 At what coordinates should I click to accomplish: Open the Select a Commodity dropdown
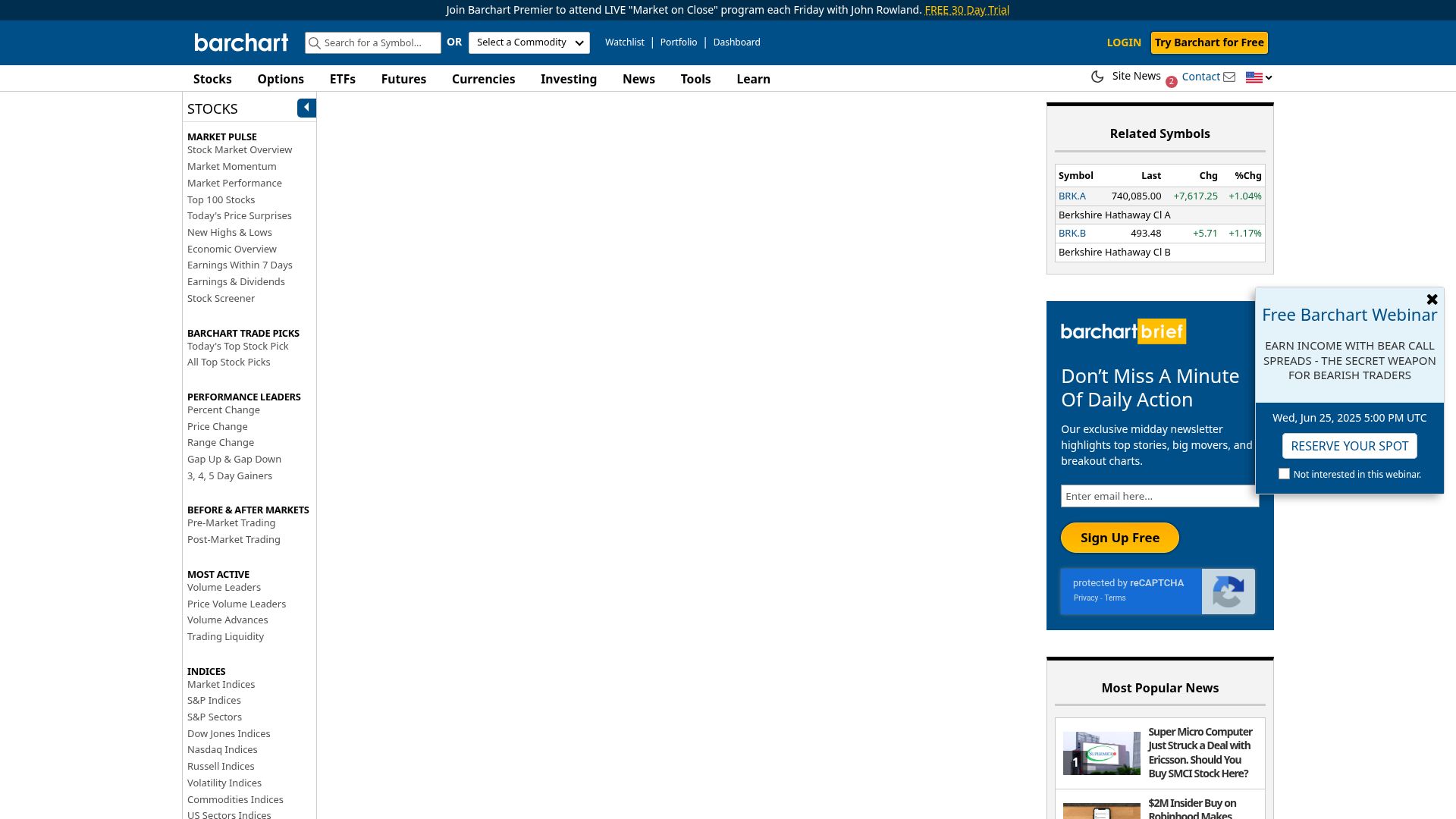[529, 42]
